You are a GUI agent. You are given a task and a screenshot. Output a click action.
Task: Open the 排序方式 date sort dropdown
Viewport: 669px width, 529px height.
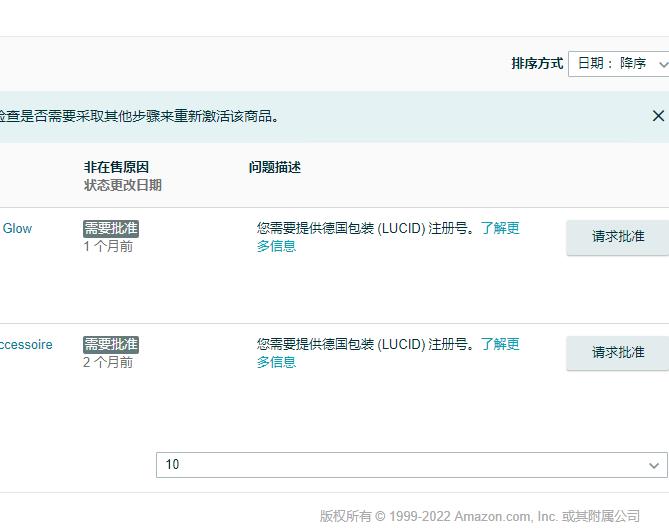tap(618, 64)
